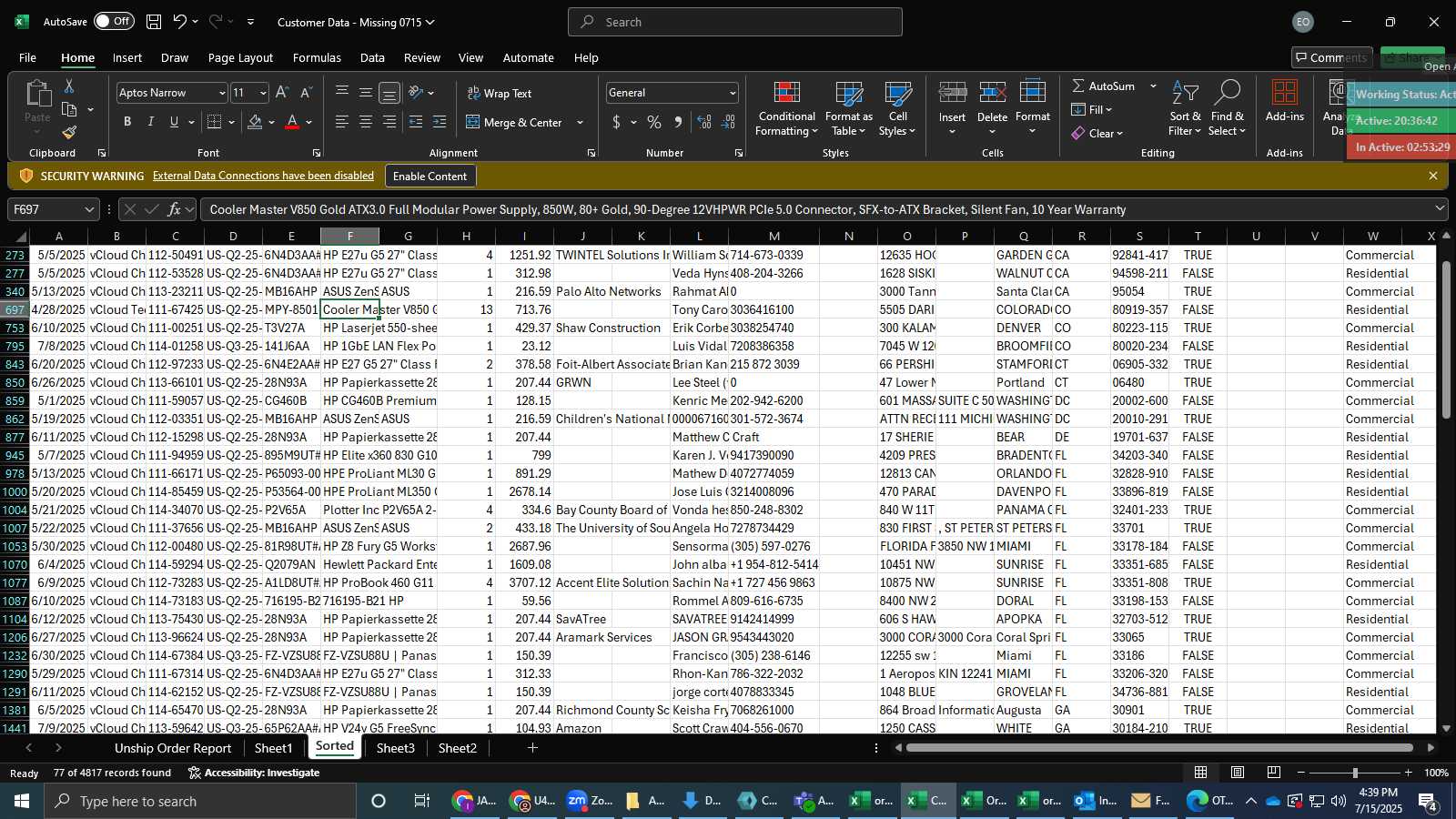Click the insert function fx icon

(x=174, y=209)
